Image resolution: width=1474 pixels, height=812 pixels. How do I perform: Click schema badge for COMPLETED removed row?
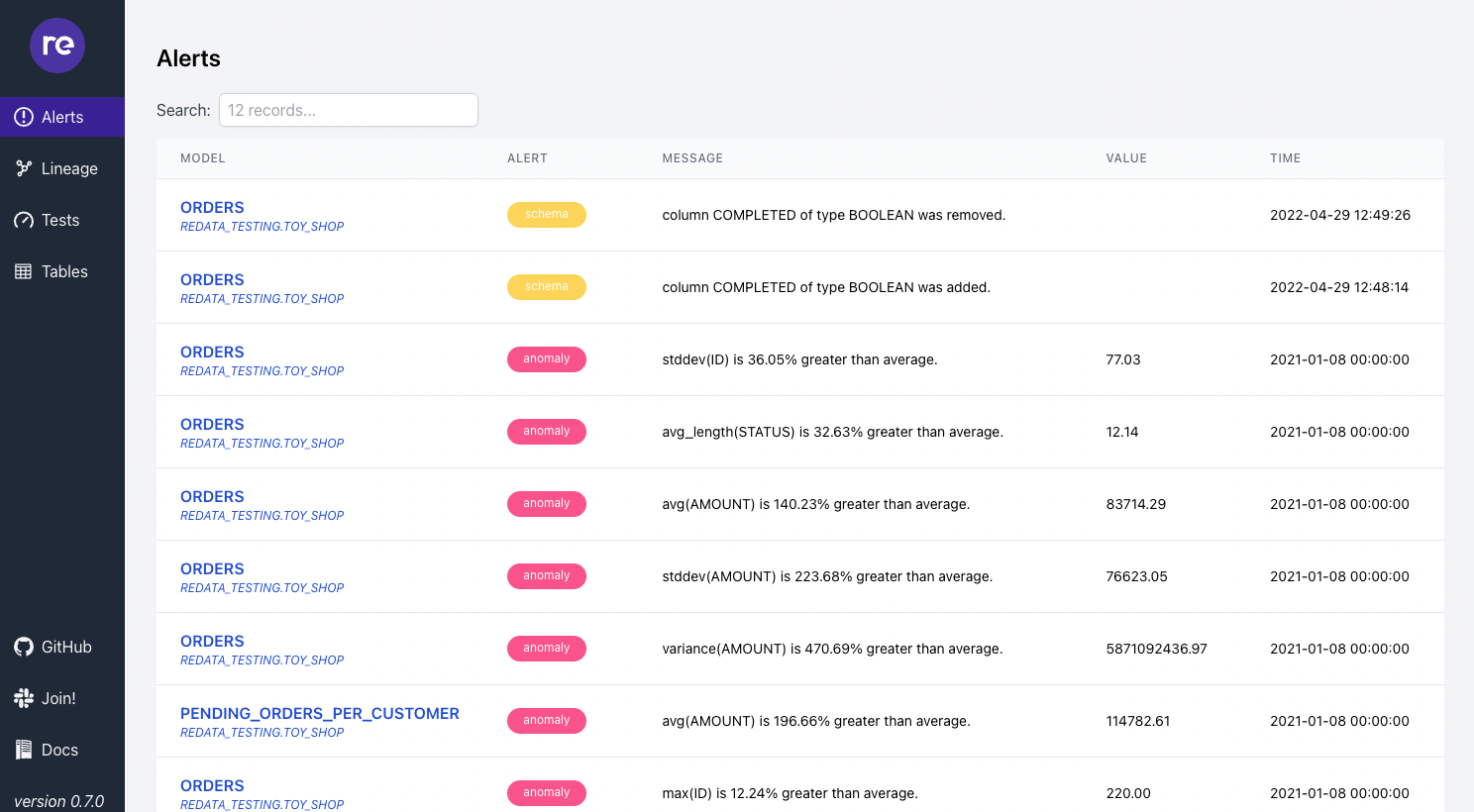click(547, 215)
